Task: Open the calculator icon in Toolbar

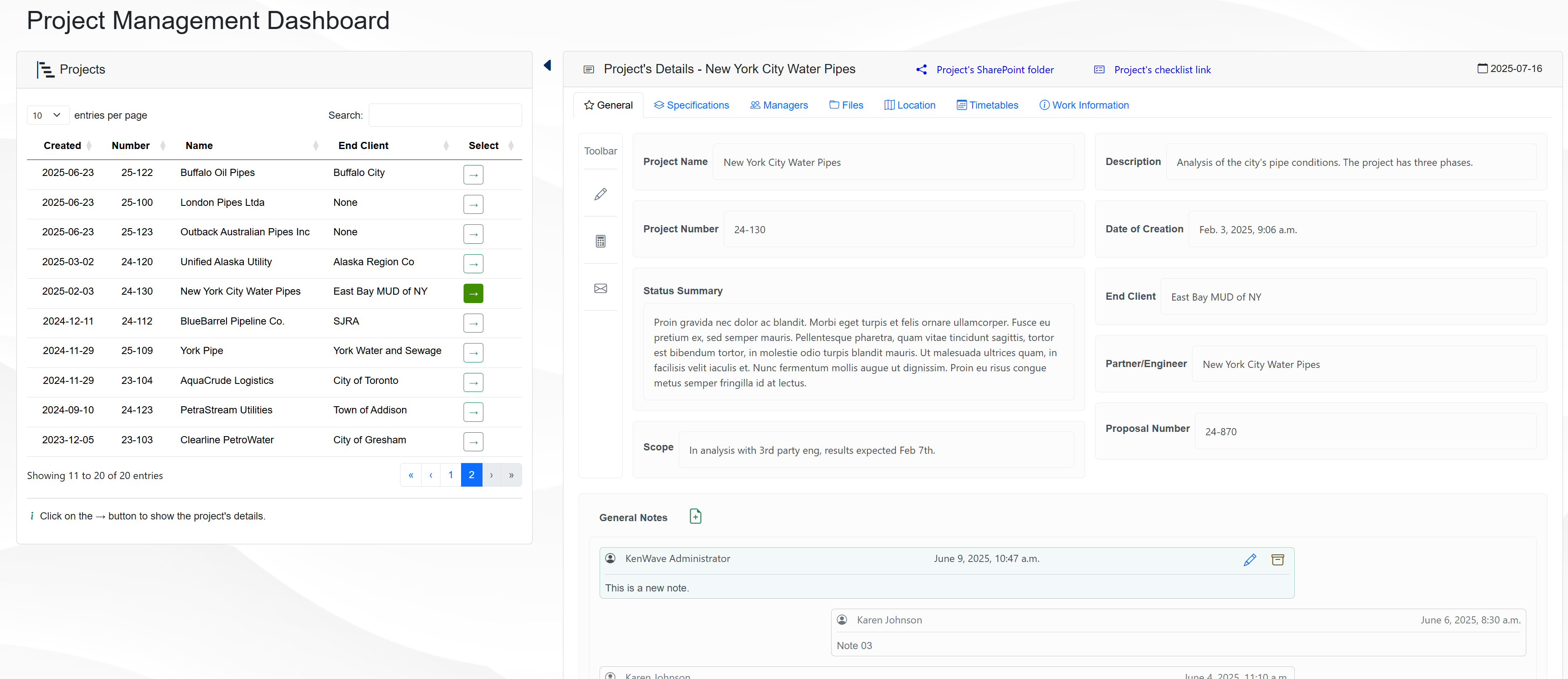Action: coord(600,241)
